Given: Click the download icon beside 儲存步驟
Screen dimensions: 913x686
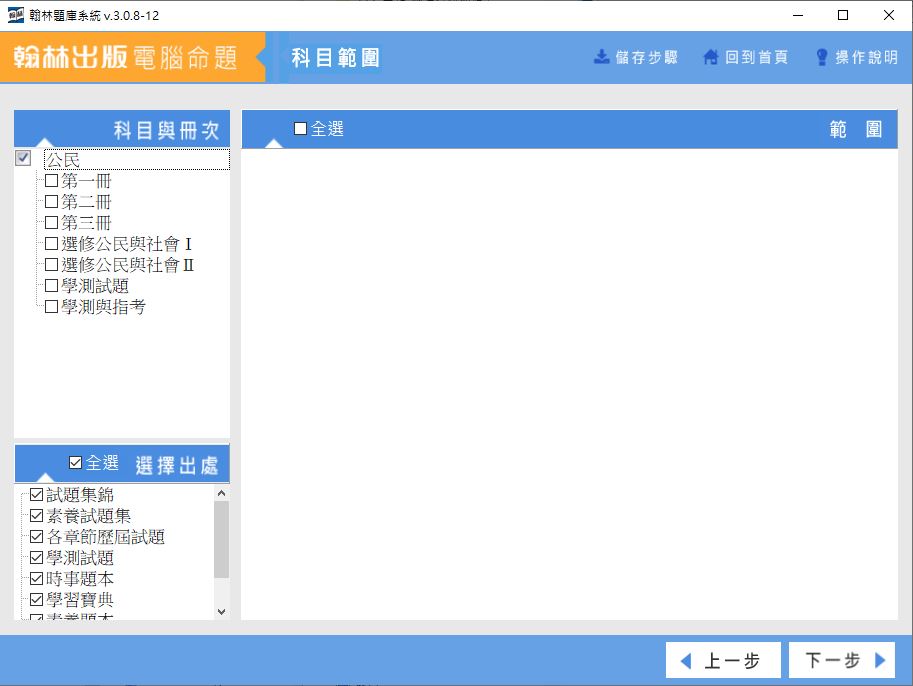Looking at the screenshot, I should [x=601, y=56].
